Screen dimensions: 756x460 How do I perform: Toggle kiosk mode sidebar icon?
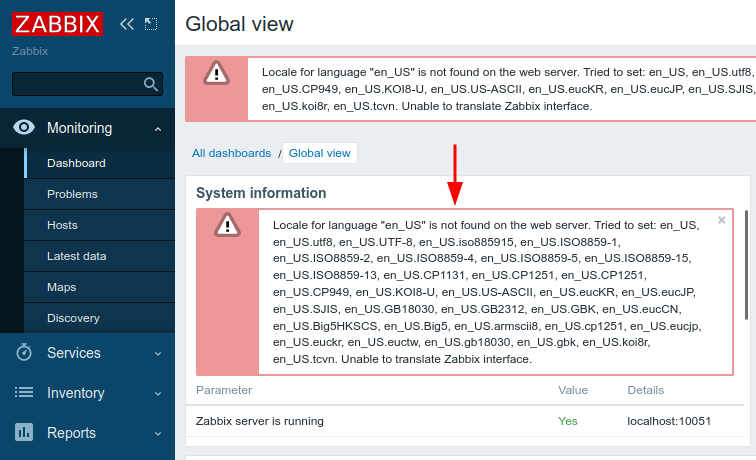151,24
